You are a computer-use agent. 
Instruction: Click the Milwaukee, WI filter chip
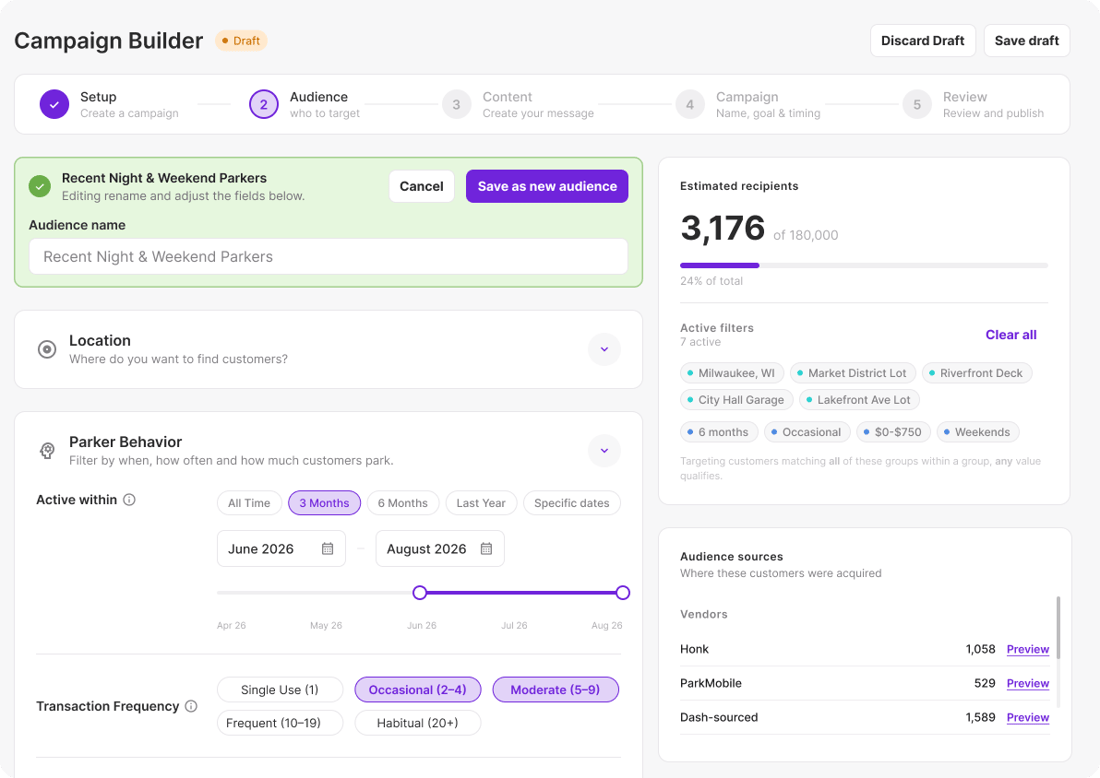coord(732,373)
